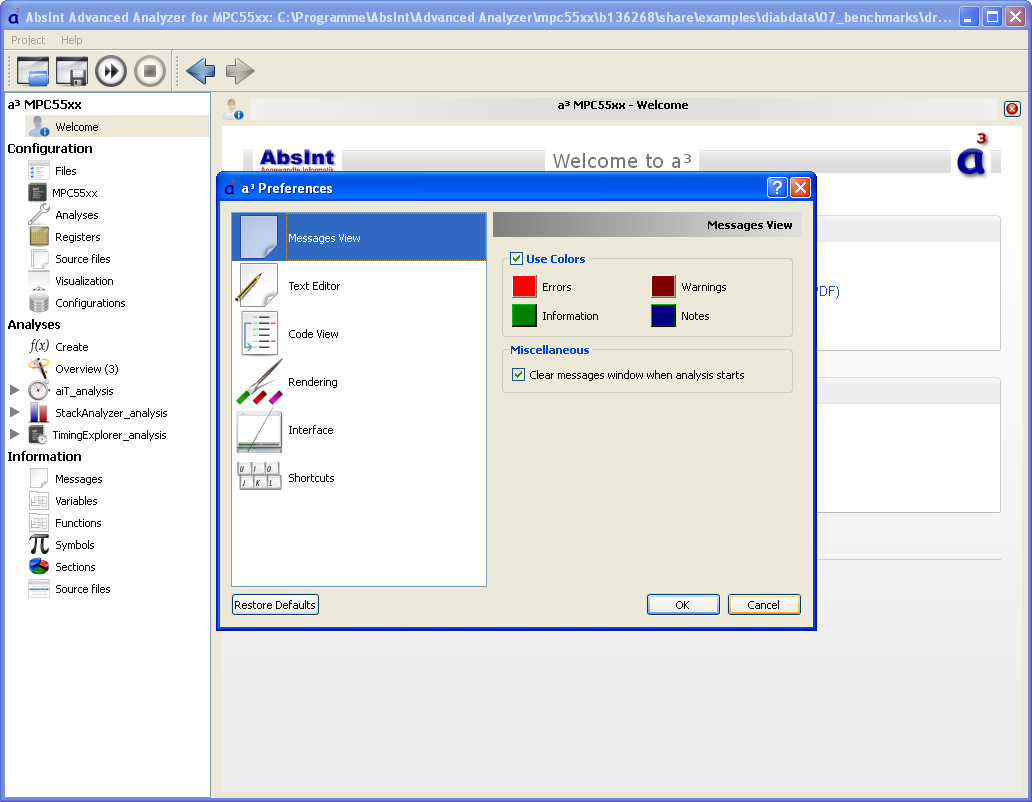Cancel the Preferences dialog
The width and height of the screenshot is (1032, 802).
coord(764,605)
